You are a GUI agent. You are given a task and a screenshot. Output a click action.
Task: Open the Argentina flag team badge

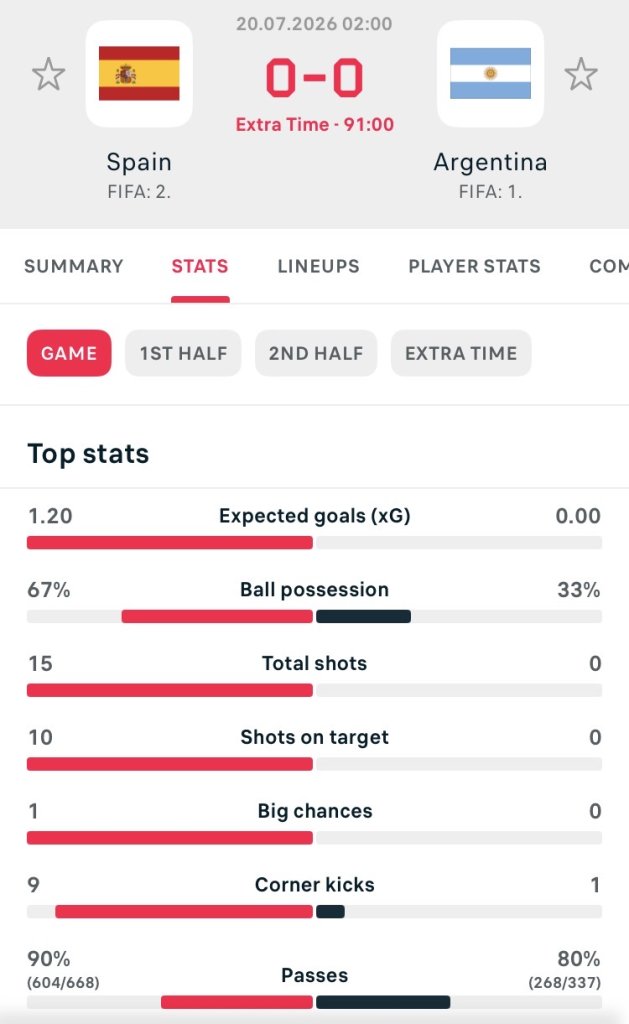coord(491,73)
